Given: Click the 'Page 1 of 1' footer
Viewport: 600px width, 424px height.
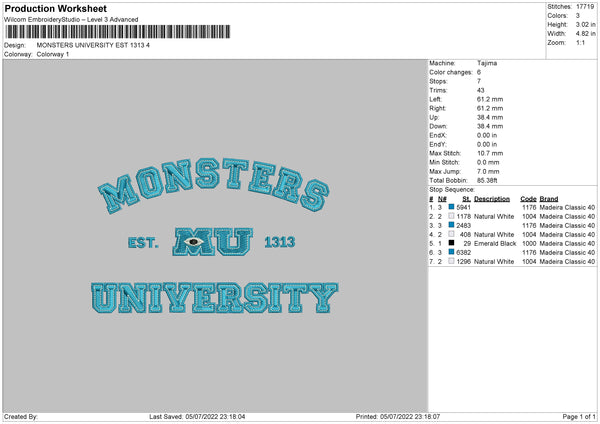Looking at the screenshot, I should (579, 416).
